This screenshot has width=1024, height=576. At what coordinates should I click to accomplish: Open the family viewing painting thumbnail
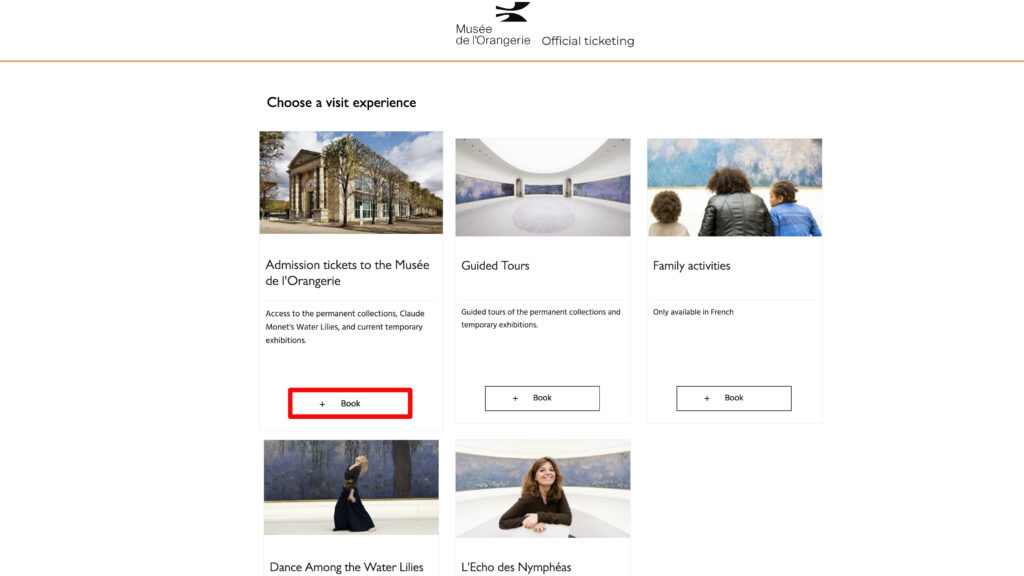point(734,187)
